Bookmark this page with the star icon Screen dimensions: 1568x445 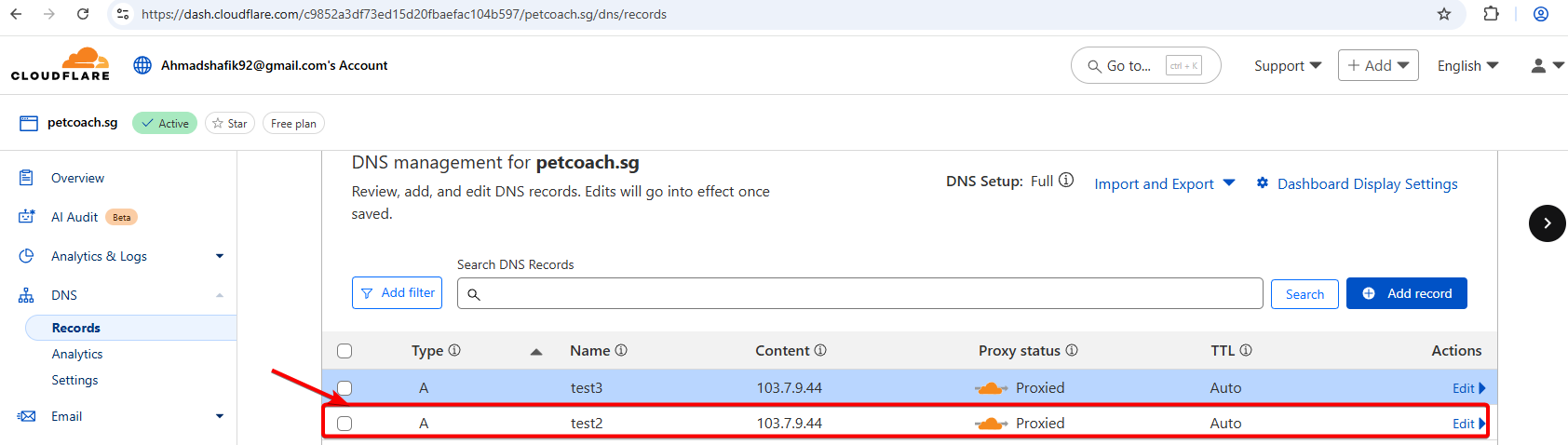(1444, 14)
